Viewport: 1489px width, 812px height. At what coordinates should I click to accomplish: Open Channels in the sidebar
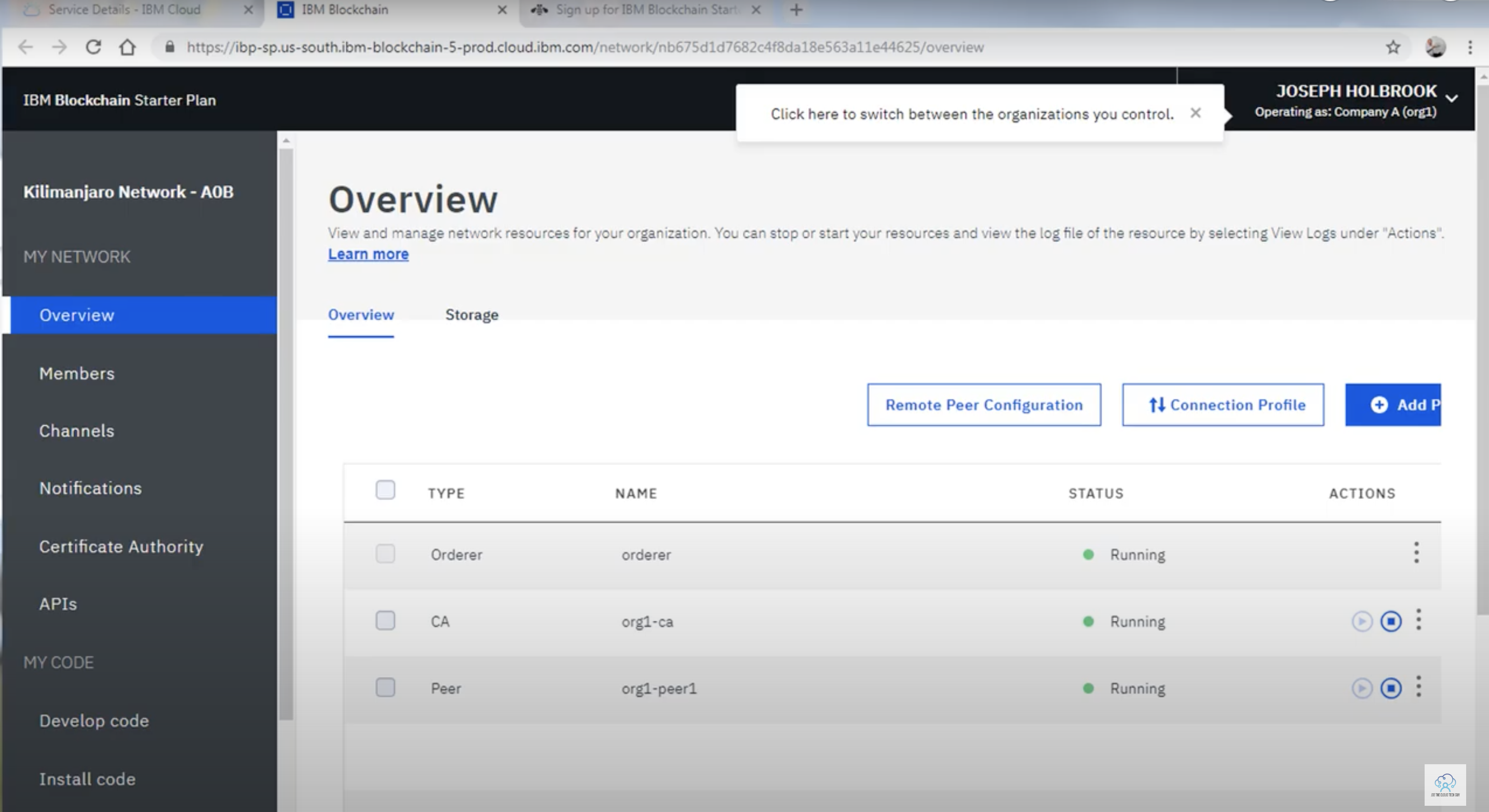click(77, 430)
